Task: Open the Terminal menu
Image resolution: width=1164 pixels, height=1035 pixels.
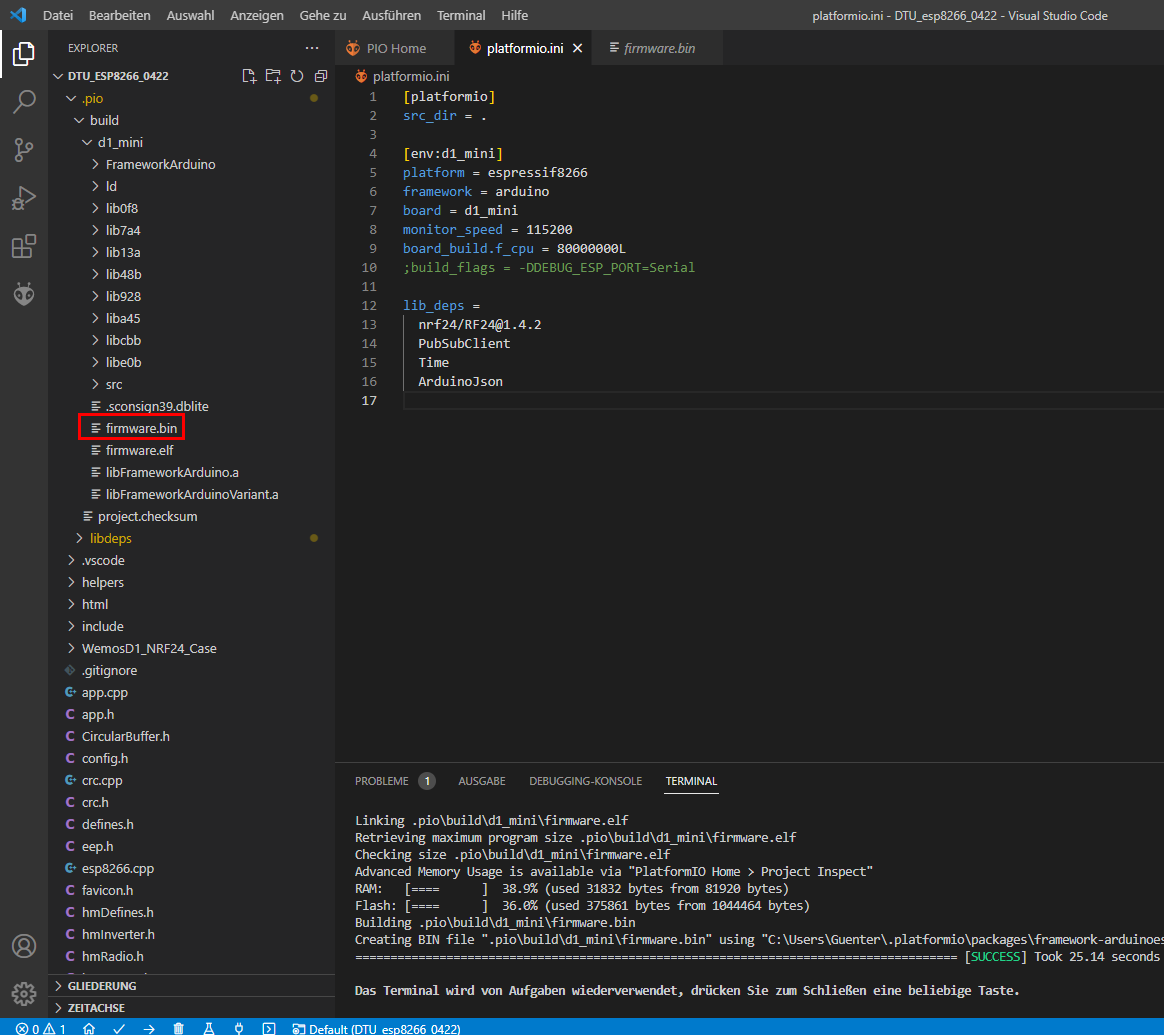Action: pos(461,15)
